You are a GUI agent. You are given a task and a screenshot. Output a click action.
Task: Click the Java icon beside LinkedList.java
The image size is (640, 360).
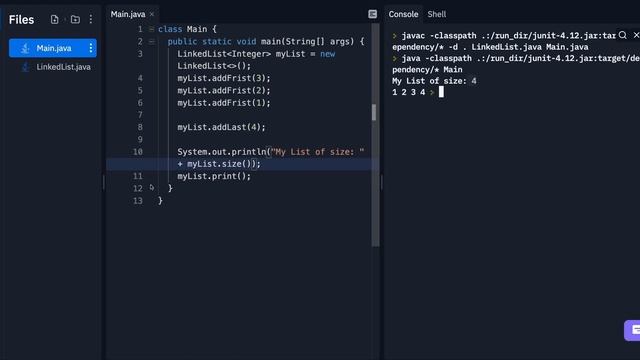(25, 67)
